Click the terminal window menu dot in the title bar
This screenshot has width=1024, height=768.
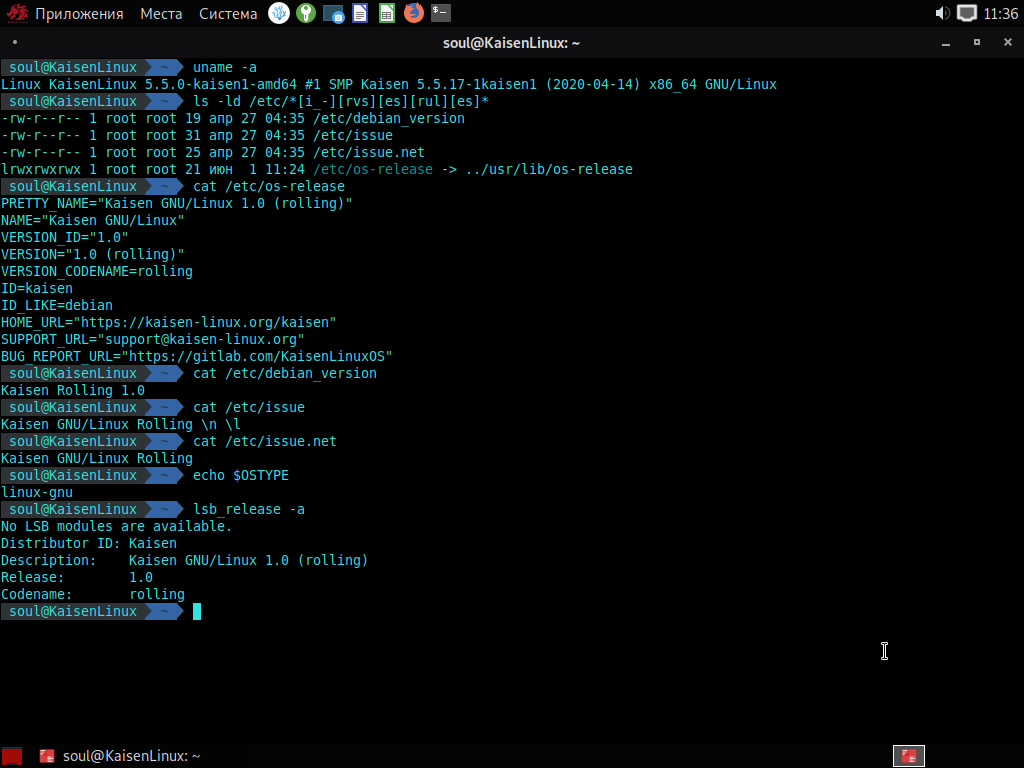(15, 42)
